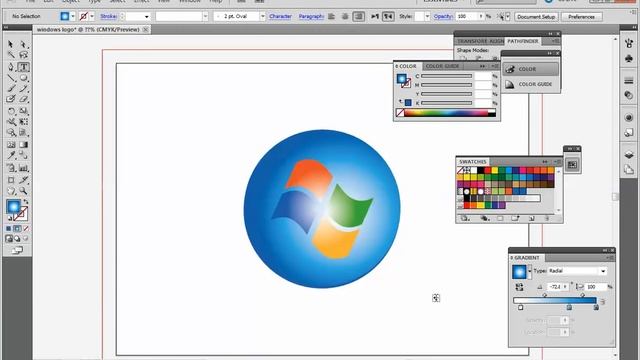Image resolution: width=640 pixels, height=360 pixels.
Task: Switch to the Pathfinder tab
Action: tap(522, 41)
